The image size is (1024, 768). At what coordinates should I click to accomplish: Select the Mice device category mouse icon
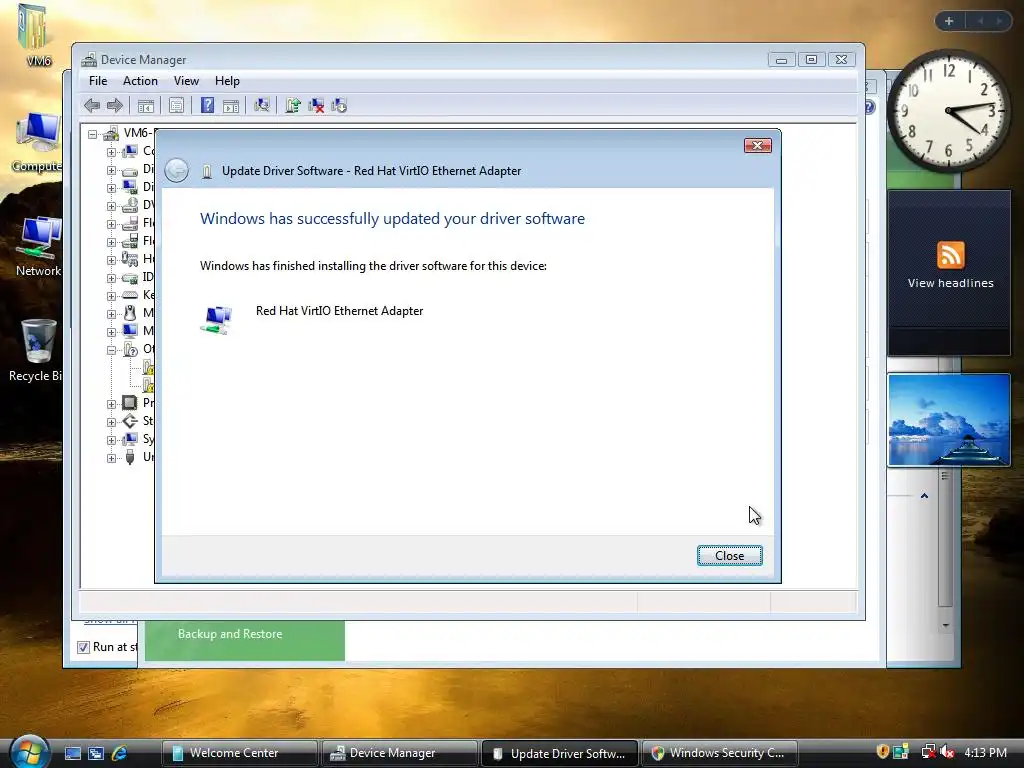tap(130, 313)
